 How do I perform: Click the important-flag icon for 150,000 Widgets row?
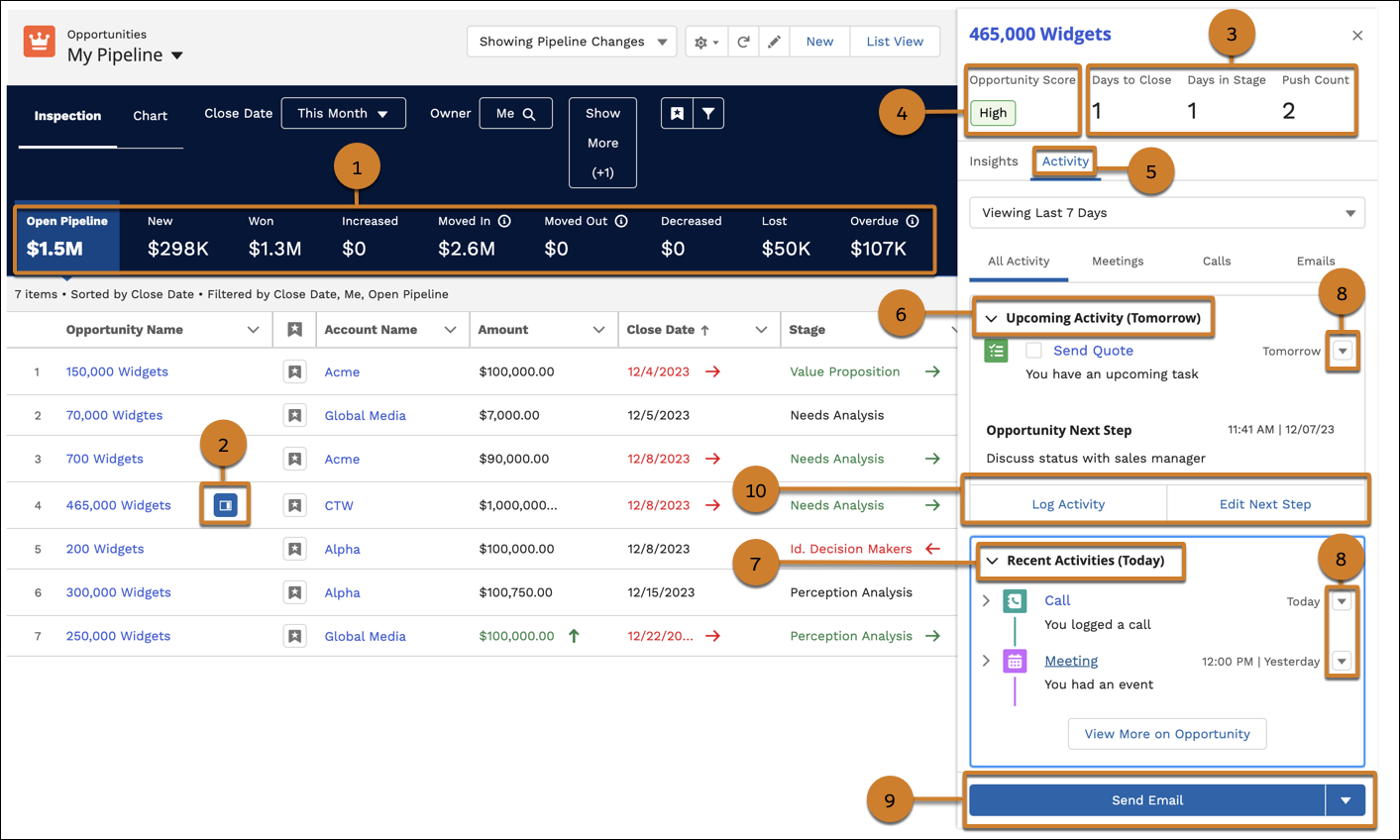294,372
